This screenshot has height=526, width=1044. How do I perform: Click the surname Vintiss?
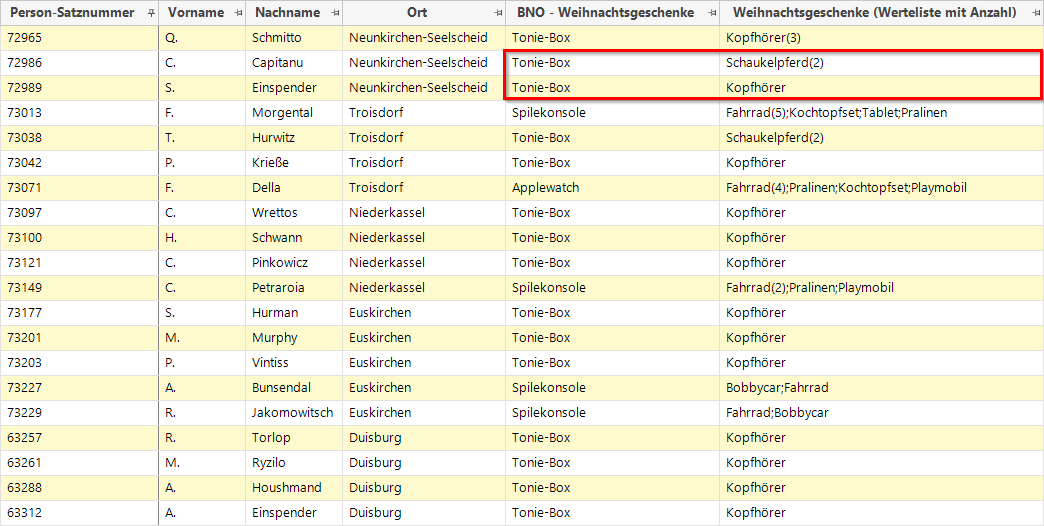point(270,363)
